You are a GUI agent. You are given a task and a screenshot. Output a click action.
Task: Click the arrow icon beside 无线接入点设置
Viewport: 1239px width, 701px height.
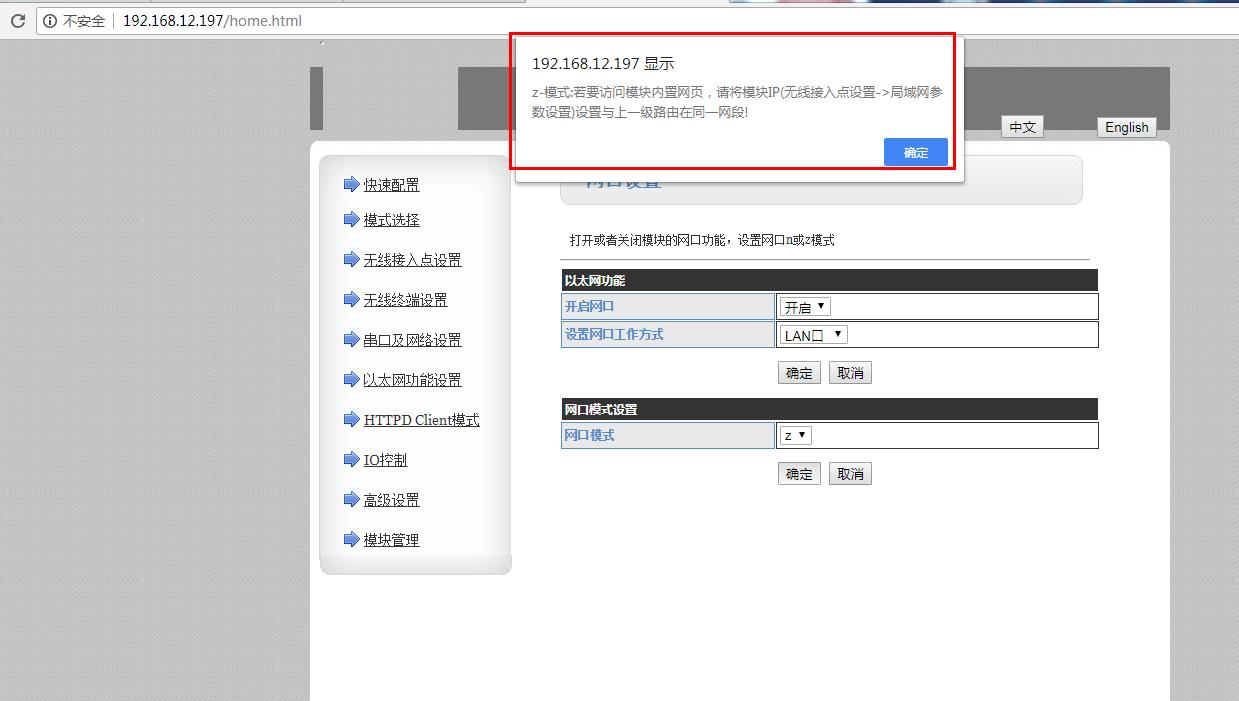351,259
